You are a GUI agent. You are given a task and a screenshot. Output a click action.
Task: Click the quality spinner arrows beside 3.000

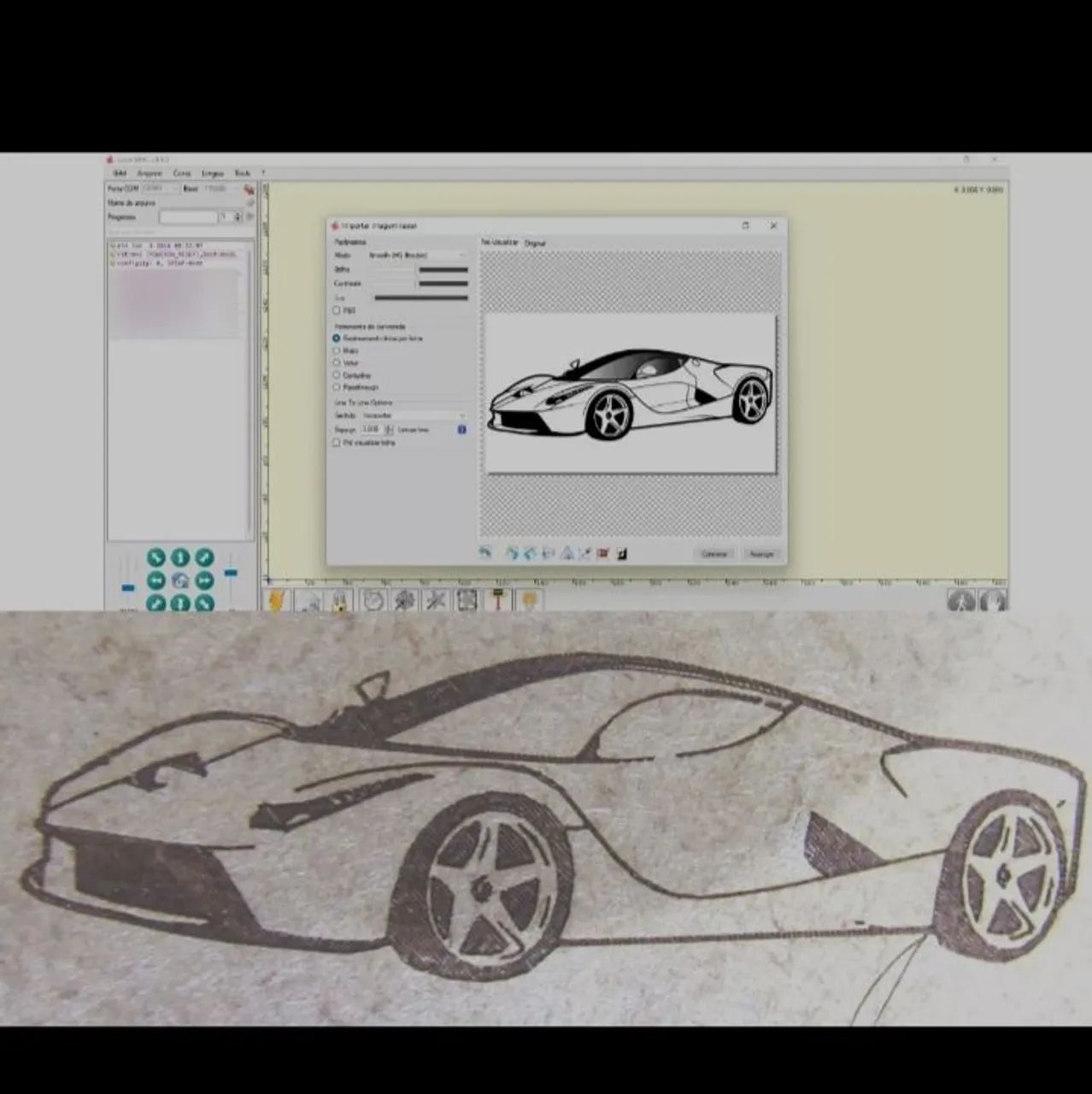390,429
